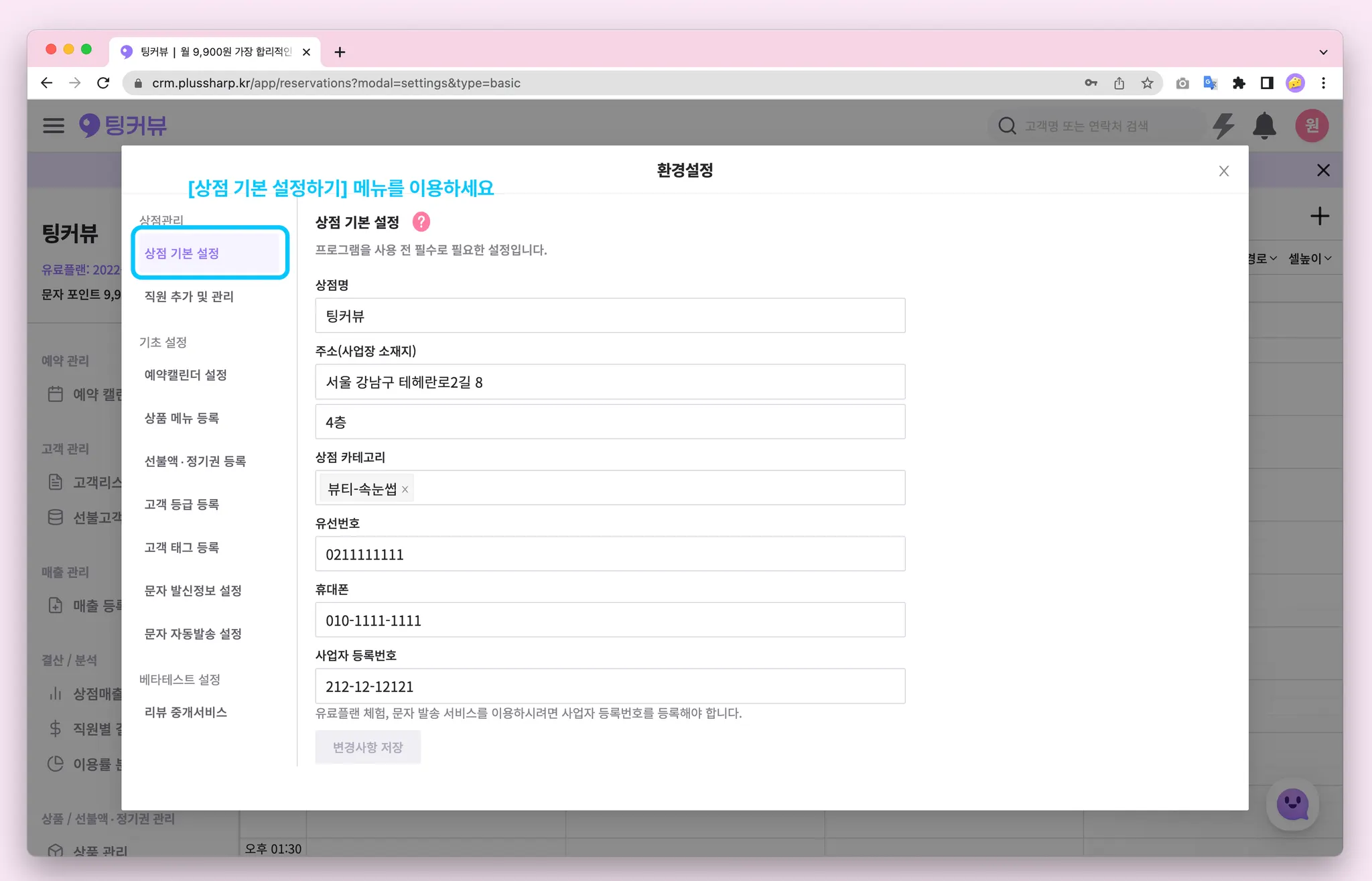Click the lightning bolt quick action icon

[x=1223, y=126]
